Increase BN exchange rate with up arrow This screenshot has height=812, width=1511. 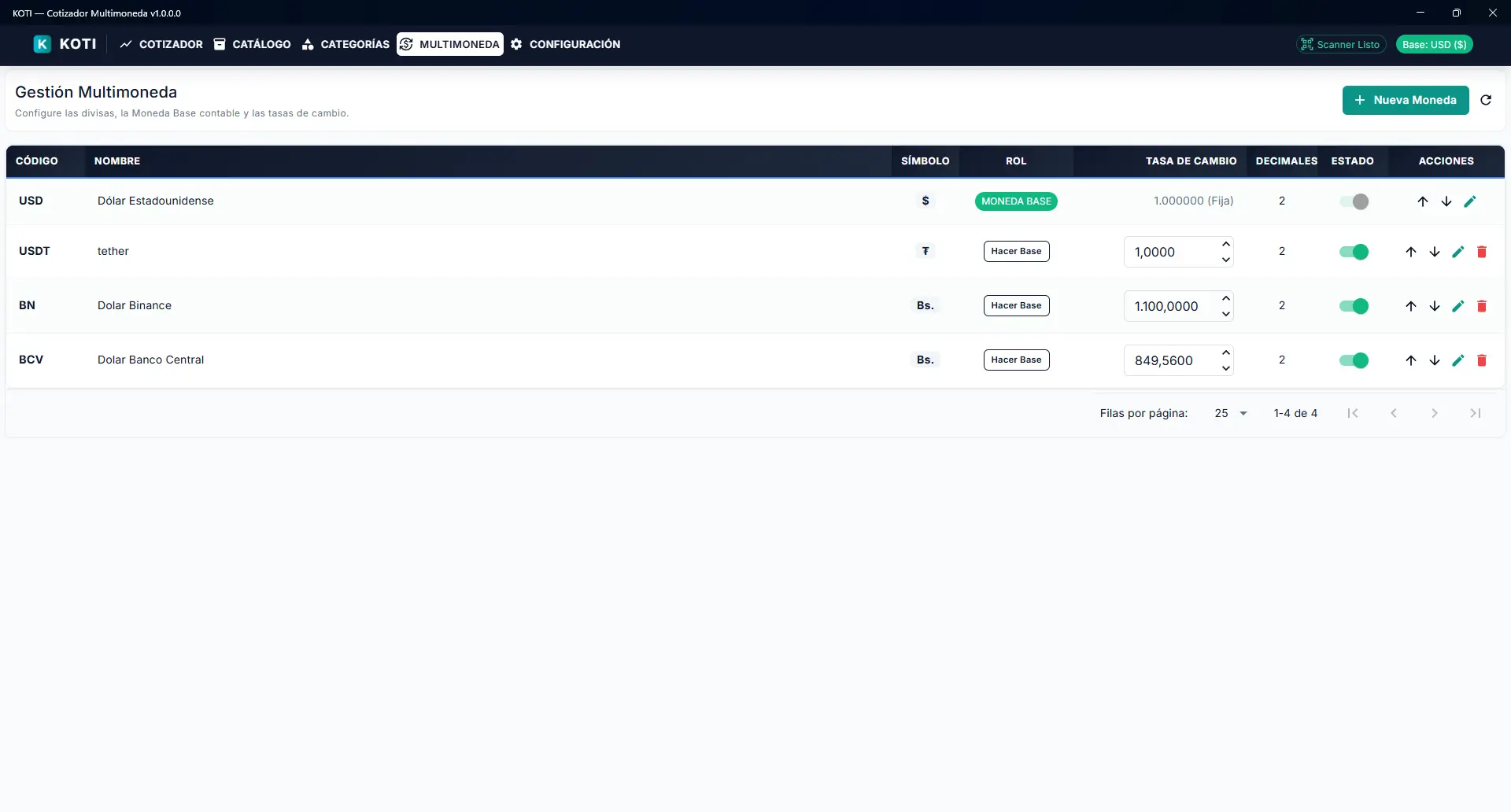pos(1226,298)
